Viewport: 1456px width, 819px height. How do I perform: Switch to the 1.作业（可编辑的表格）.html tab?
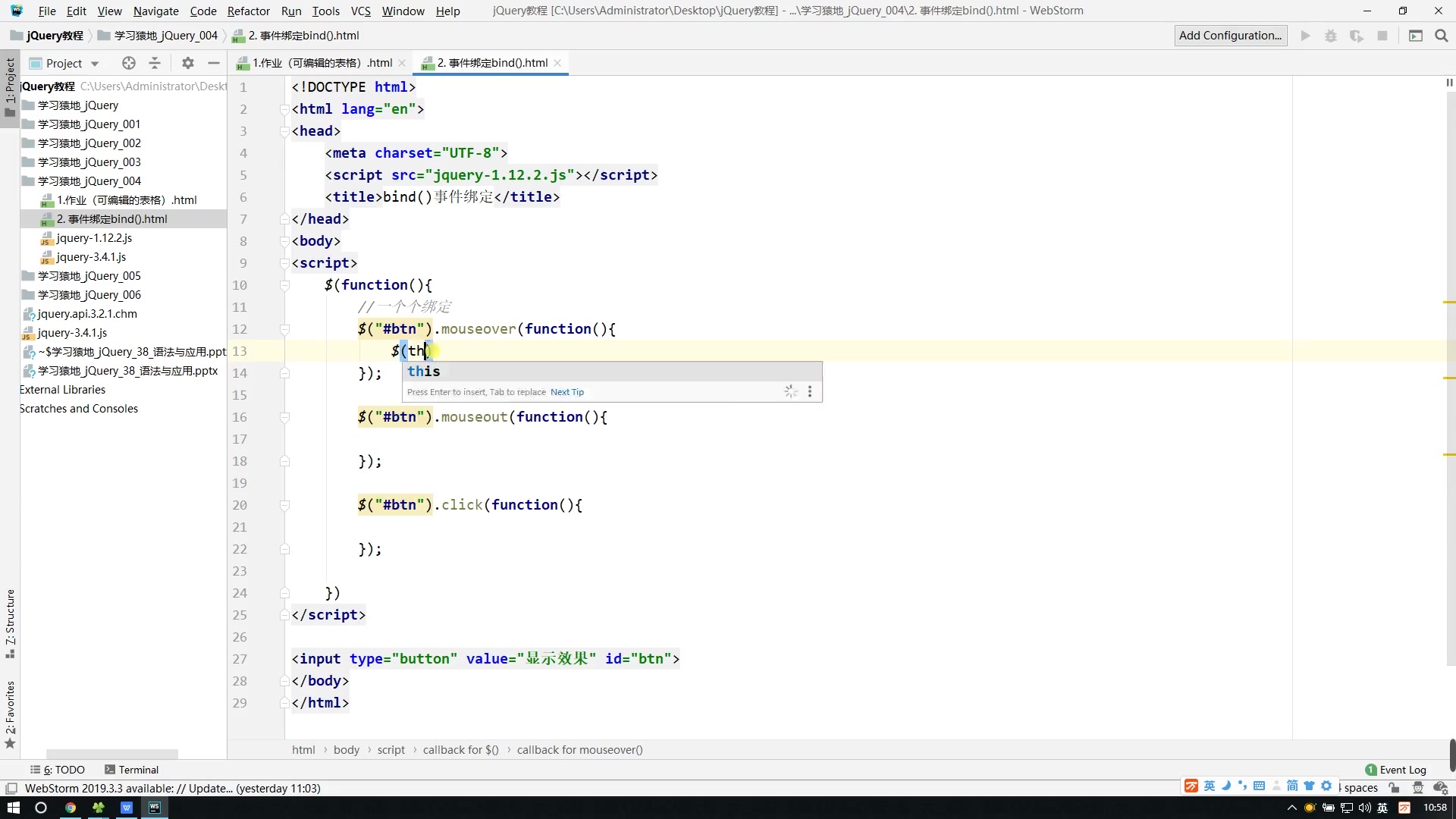pos(322,63)
